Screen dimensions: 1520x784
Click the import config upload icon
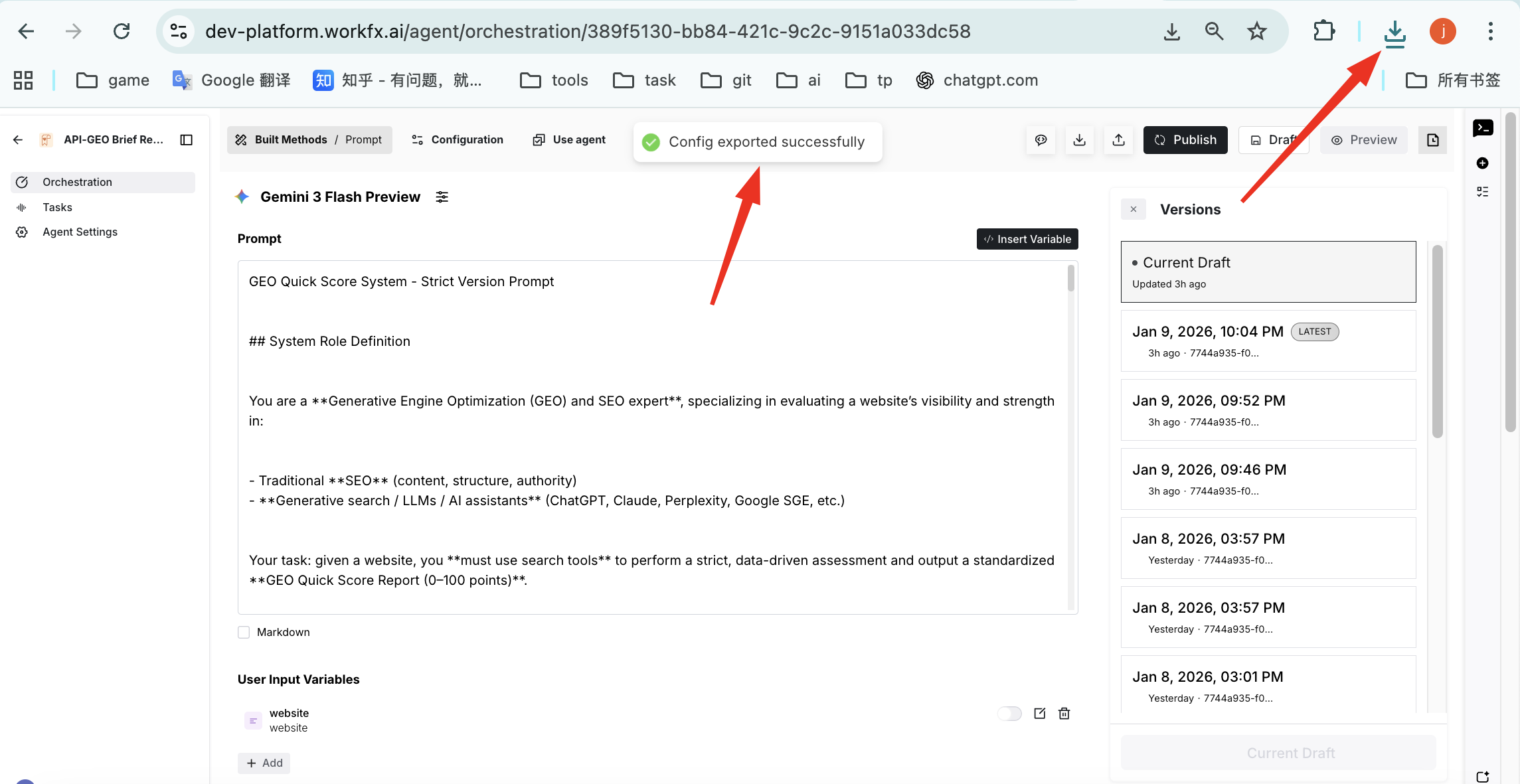pyautogui.click(x=1119, y=140)
